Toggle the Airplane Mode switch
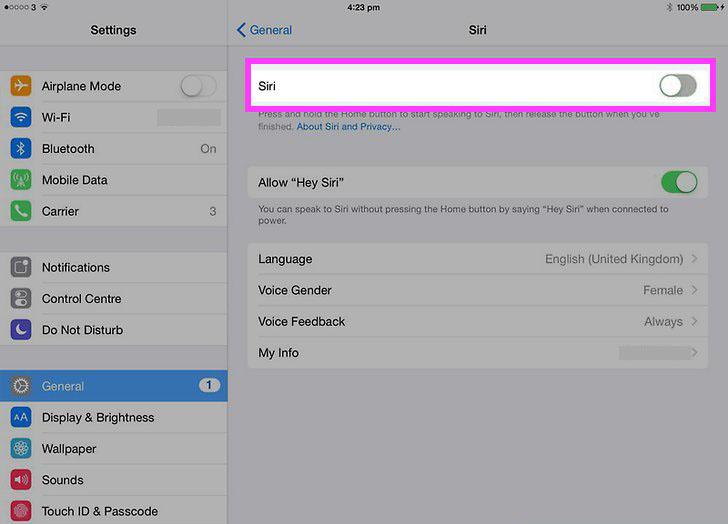This screenshot has height=524, width=728. [x=198, y=86]
